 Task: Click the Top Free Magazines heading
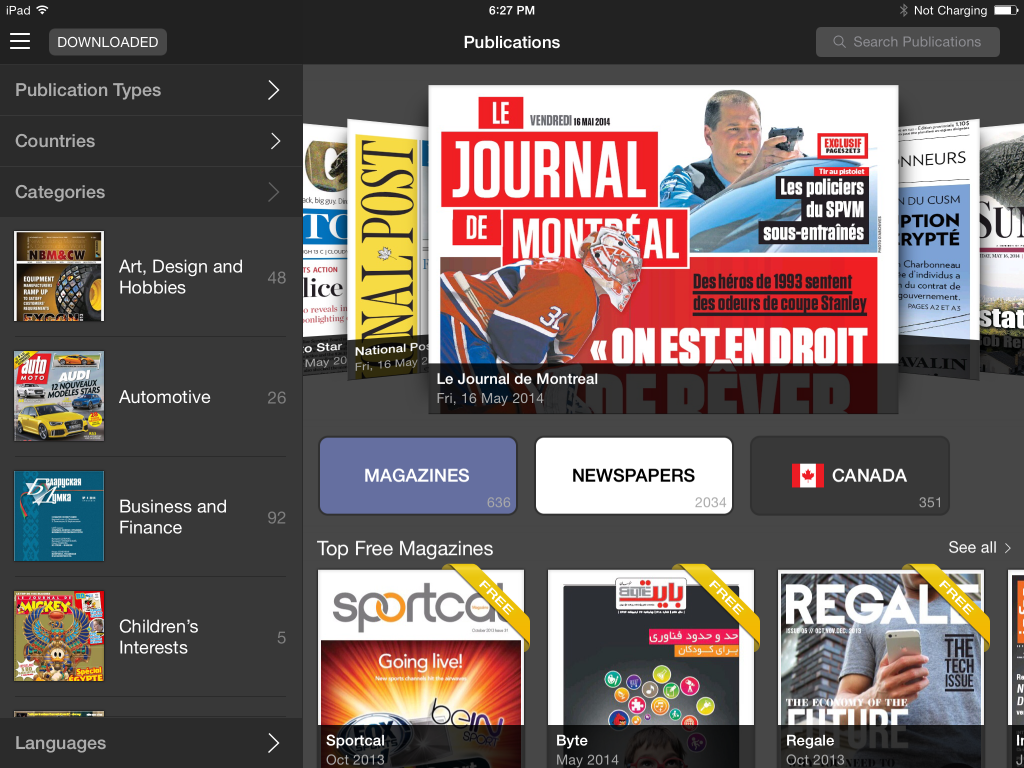[x=405, y=549]
